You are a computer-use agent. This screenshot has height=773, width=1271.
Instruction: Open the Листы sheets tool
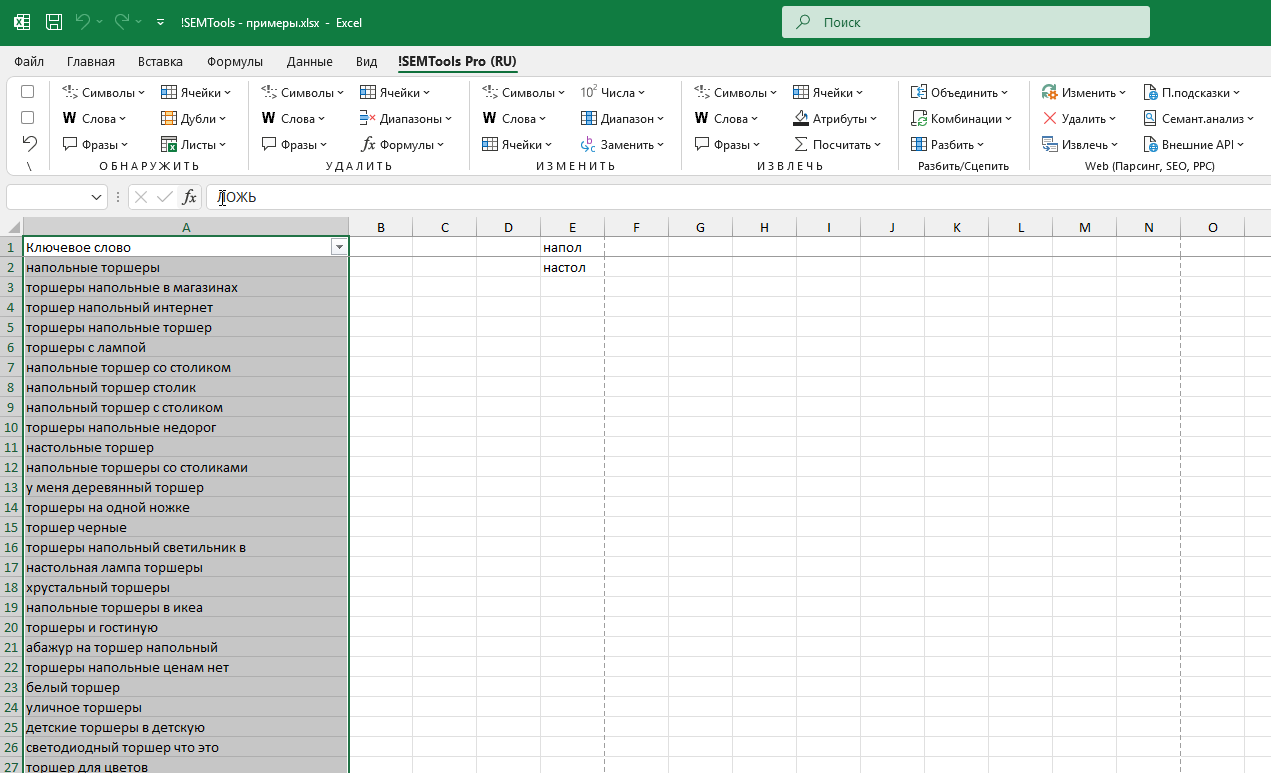pyautogui.click(x=195, y=144)
